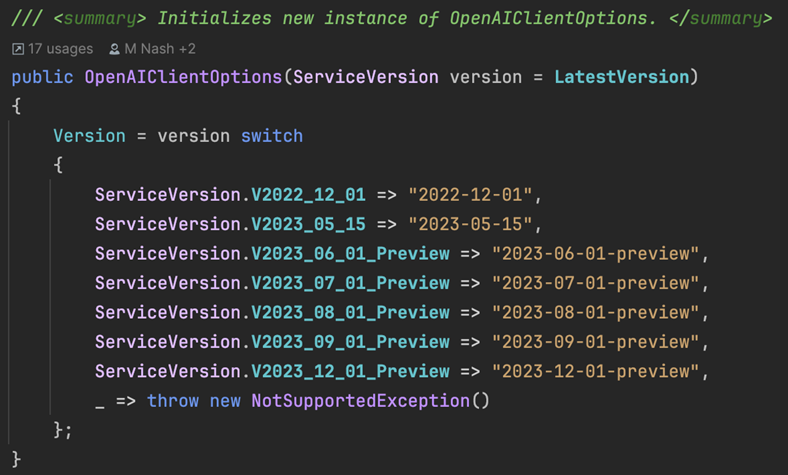The image size is (788, 475).
Task: Click the OpenAIClientOptions constructor name
Action: click(x=183, y=77)
